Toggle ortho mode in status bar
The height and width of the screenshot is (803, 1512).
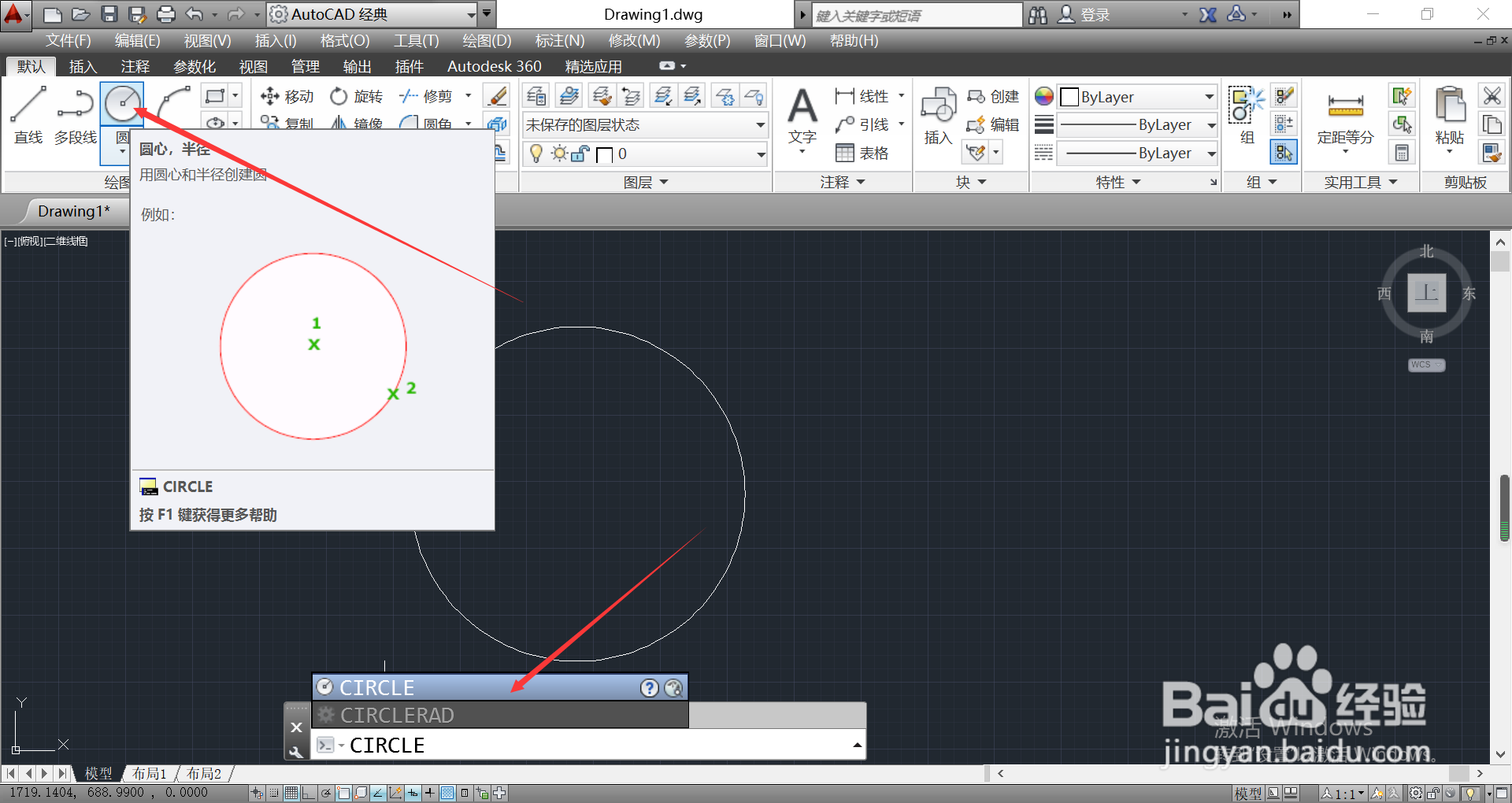pos(309,793)
